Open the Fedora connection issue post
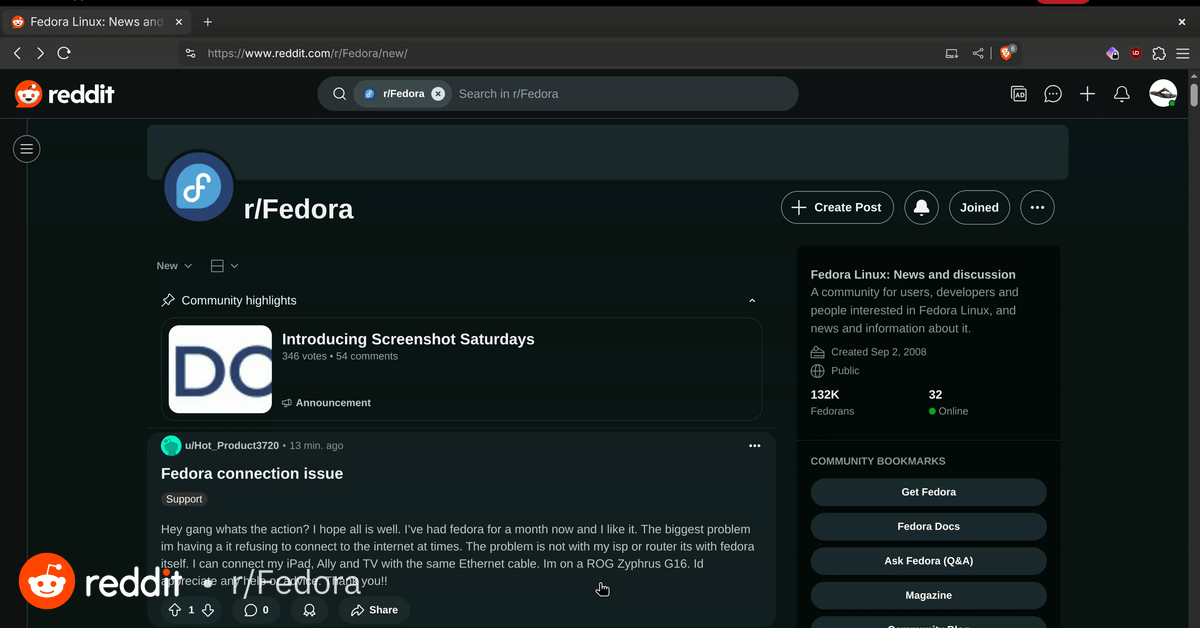 (252, 474)
